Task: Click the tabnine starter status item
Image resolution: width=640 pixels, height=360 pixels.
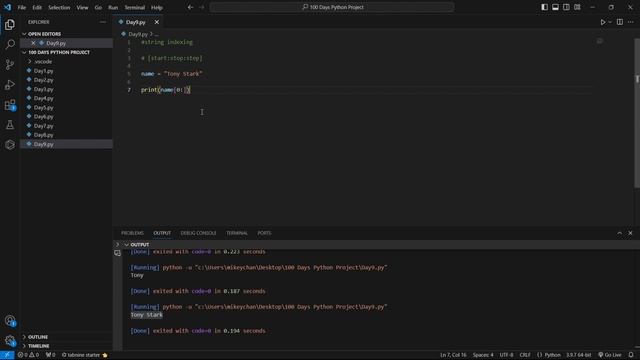Action: pos(84,355)
